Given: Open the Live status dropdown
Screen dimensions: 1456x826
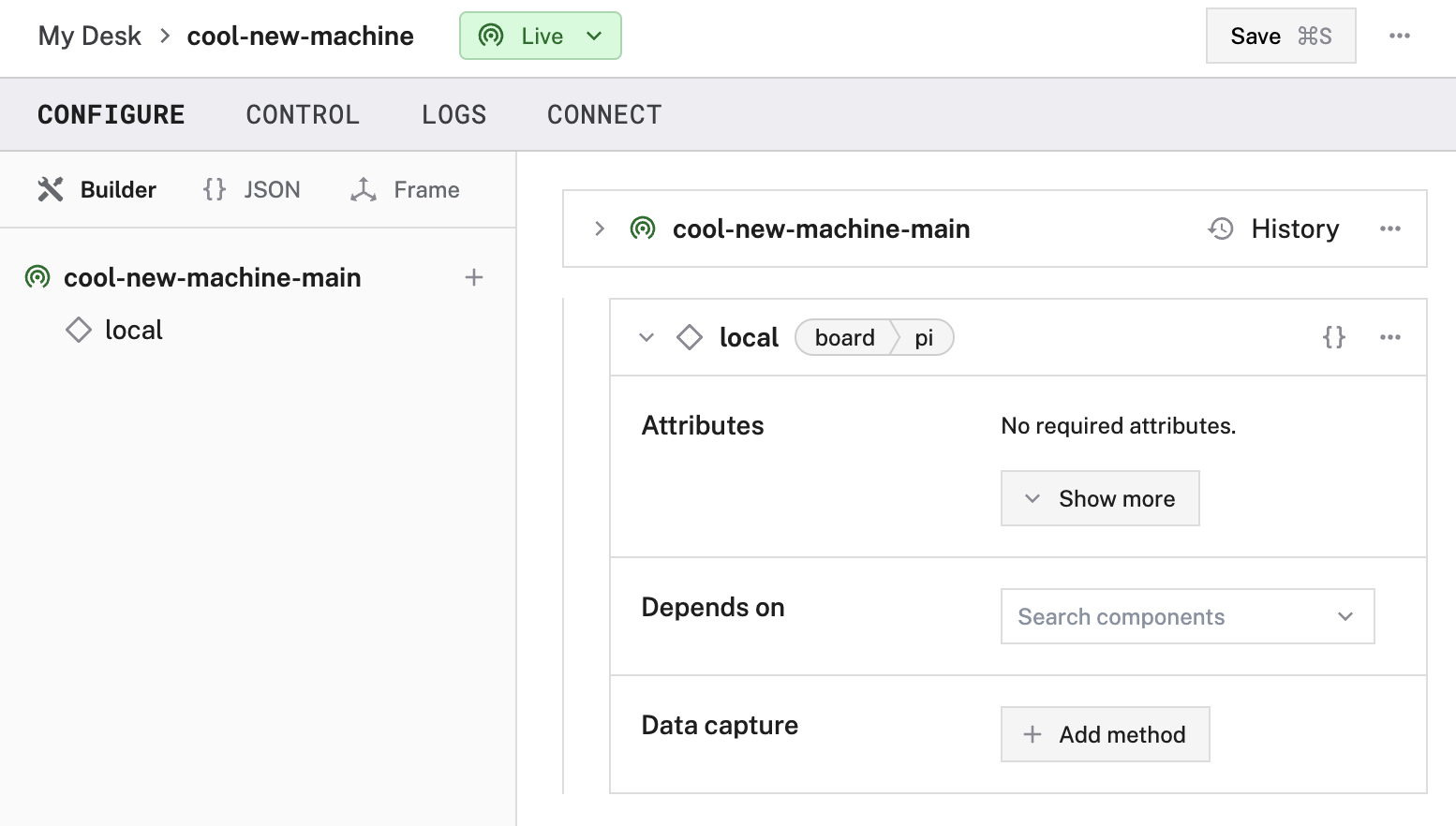Looking at the screenshot, I should (x=594, y=36).
